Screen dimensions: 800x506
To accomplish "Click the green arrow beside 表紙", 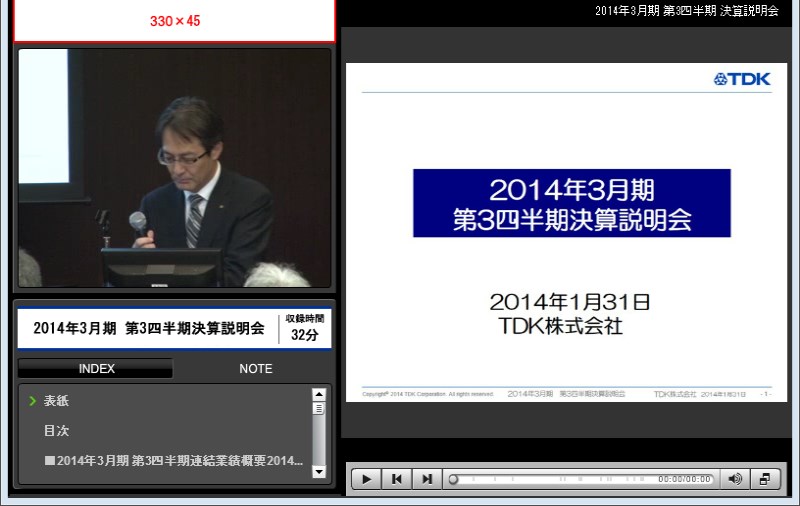I will 33,401.
